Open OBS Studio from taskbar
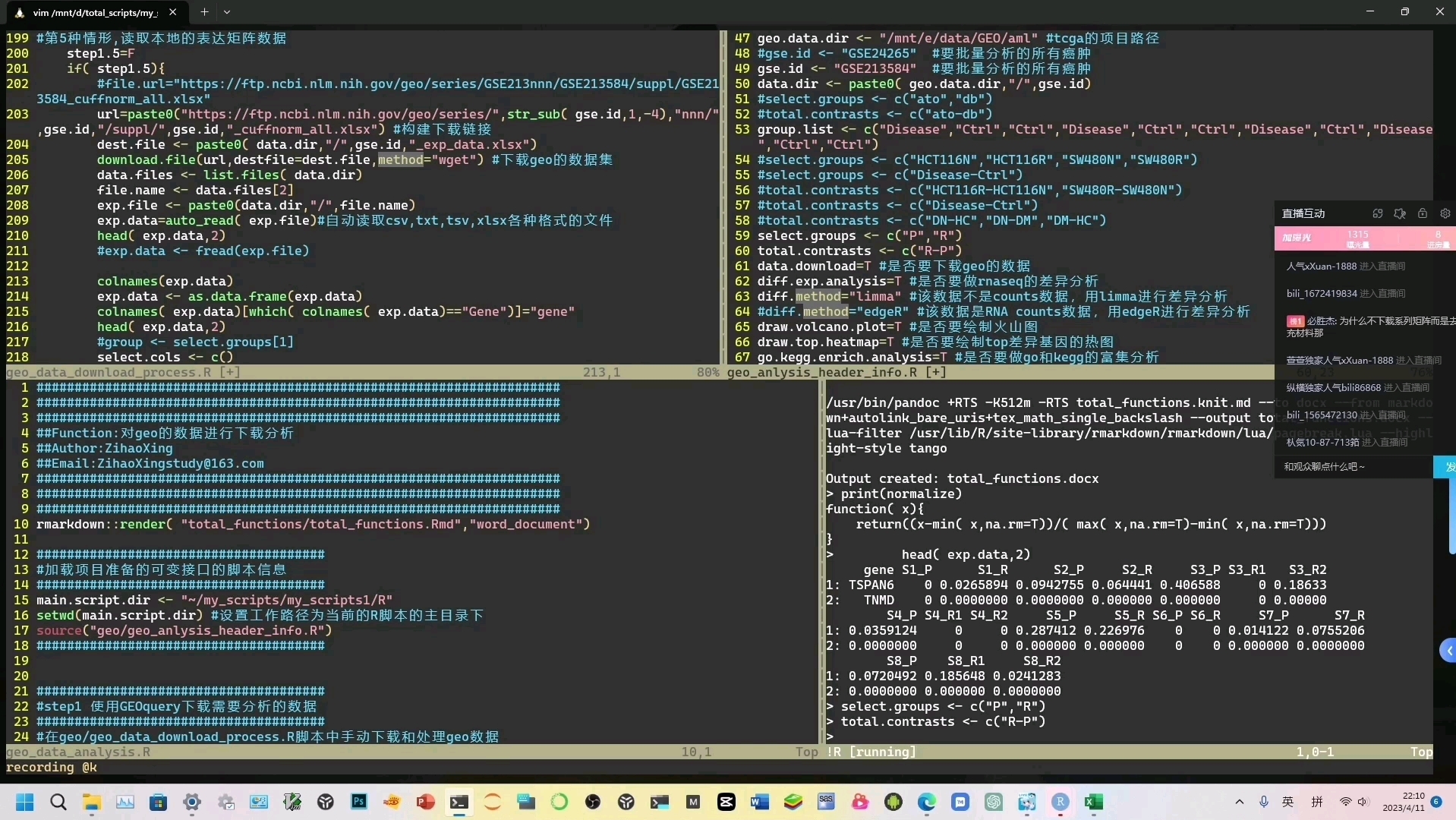The width and height of the screenshot is (1456, 820). point(593,802)
